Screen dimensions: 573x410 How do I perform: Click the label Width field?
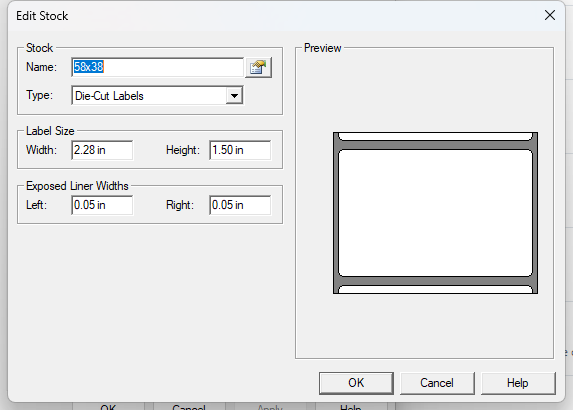coord(102,150)
